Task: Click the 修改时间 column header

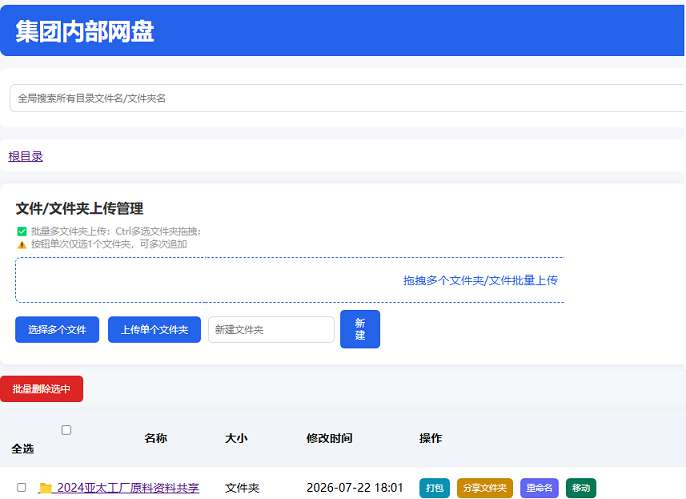Action: [x=329, y=438]
